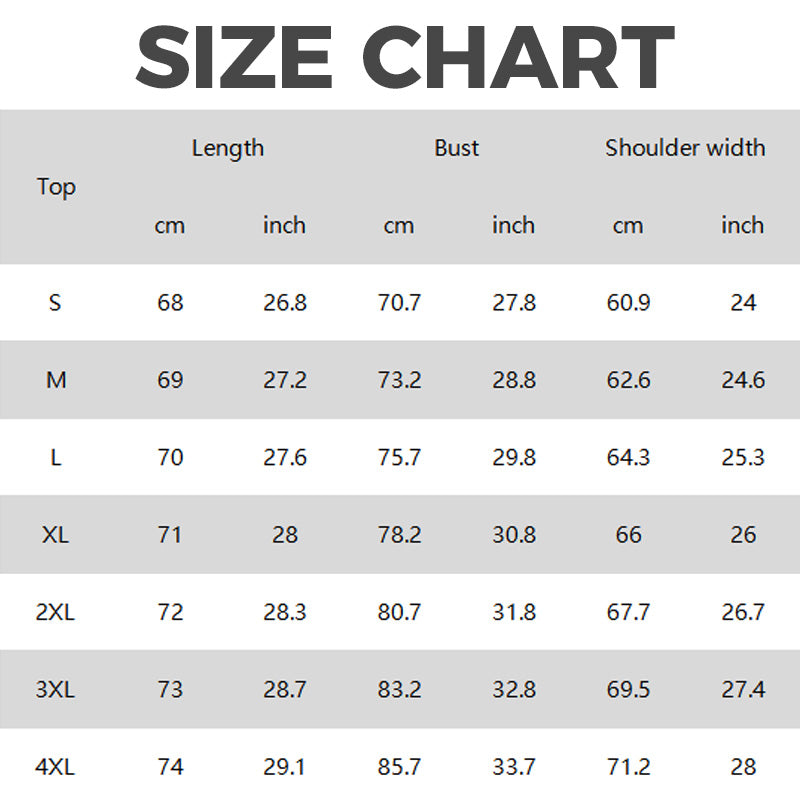Select the S size row label
The image size is (800, 800).
click(x=55, y=302)
